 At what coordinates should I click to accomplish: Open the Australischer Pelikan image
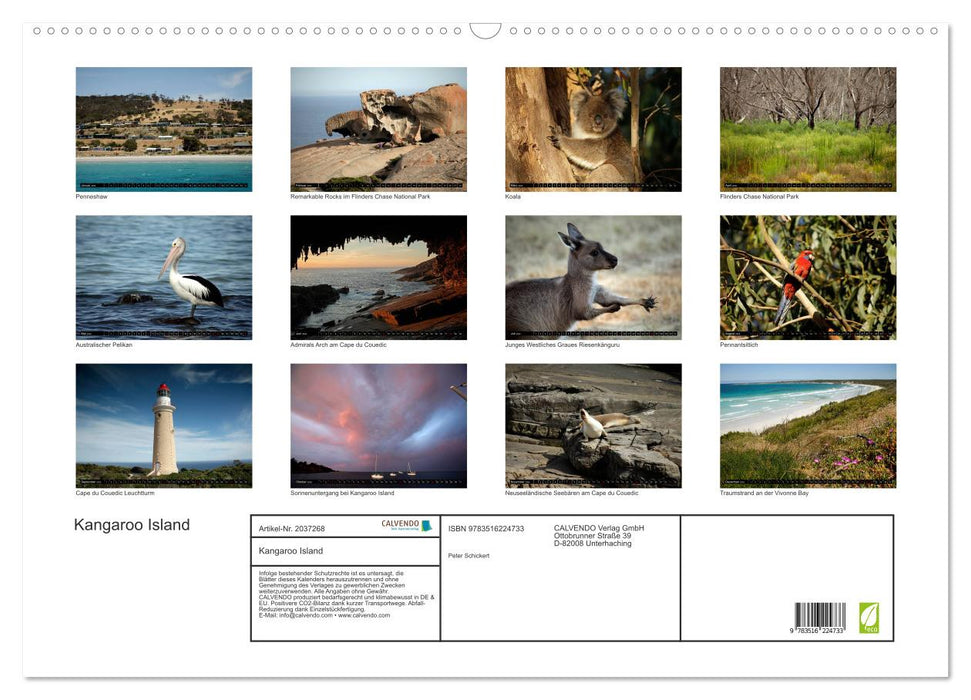pyautogui.click(x=164, y=277)
